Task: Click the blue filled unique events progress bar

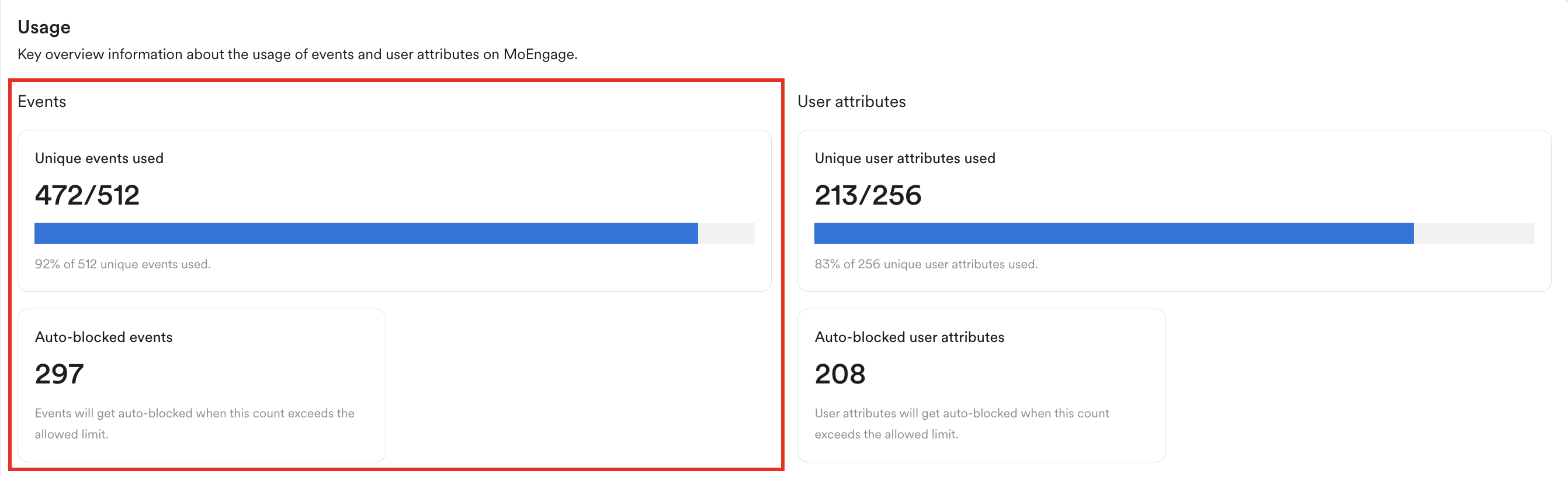Action: click(x=365, y=233)
